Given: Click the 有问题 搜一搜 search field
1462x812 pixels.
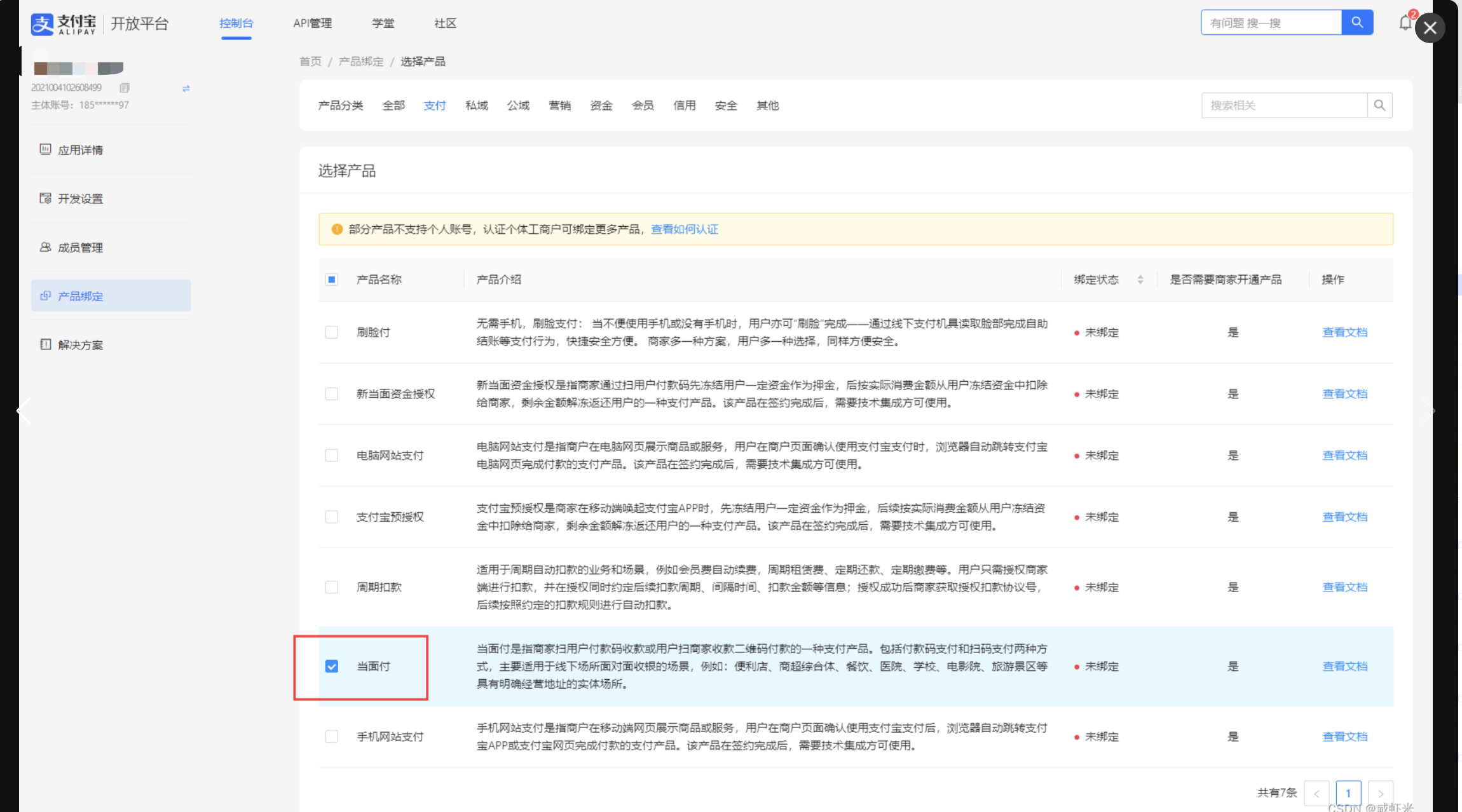Looking at the screenshot, I should point(1270,23).
